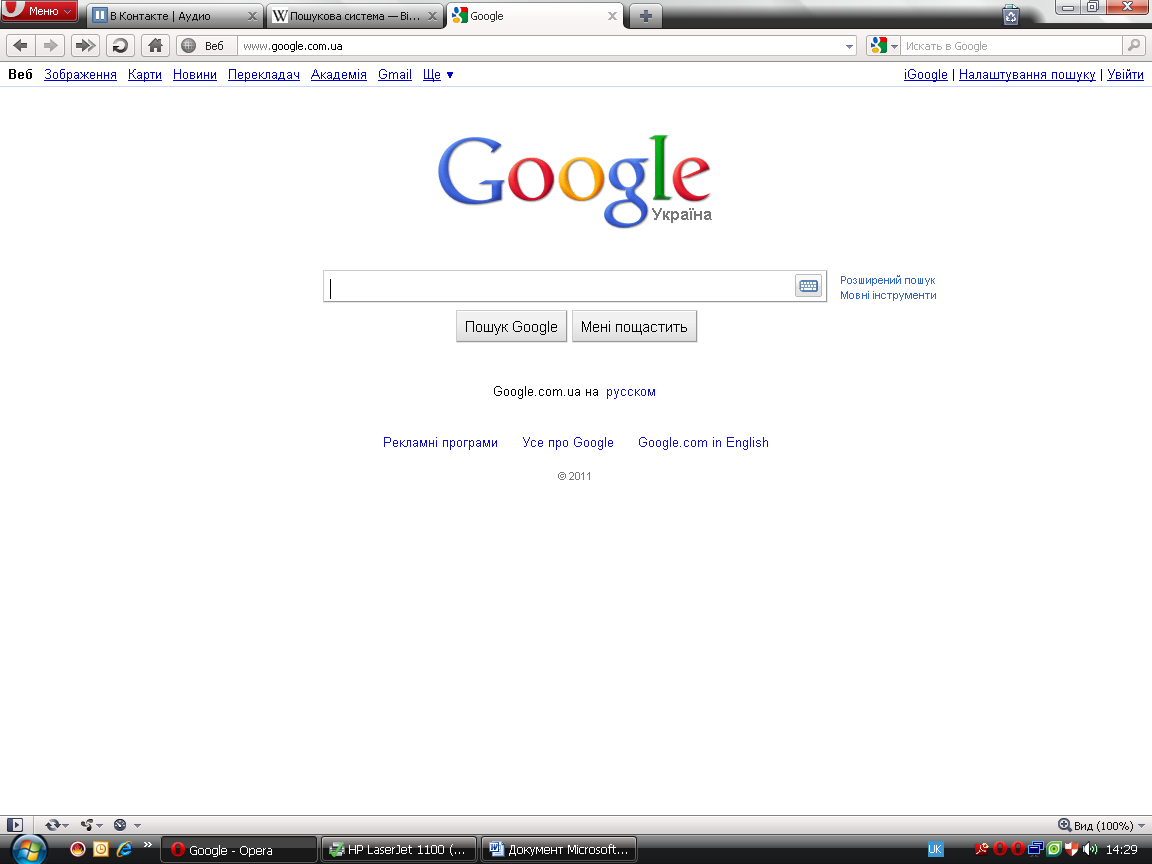
Task: Close the Google tab
Action: click(612, 16)
